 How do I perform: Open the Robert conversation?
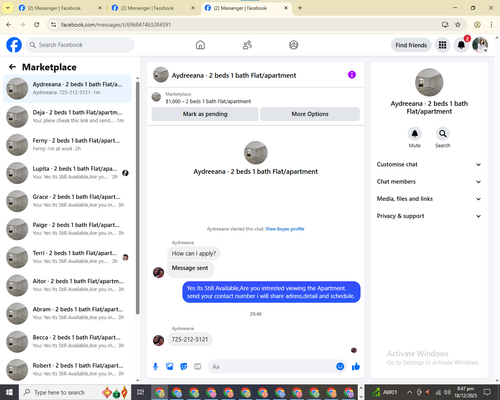[x=67, y=370]
